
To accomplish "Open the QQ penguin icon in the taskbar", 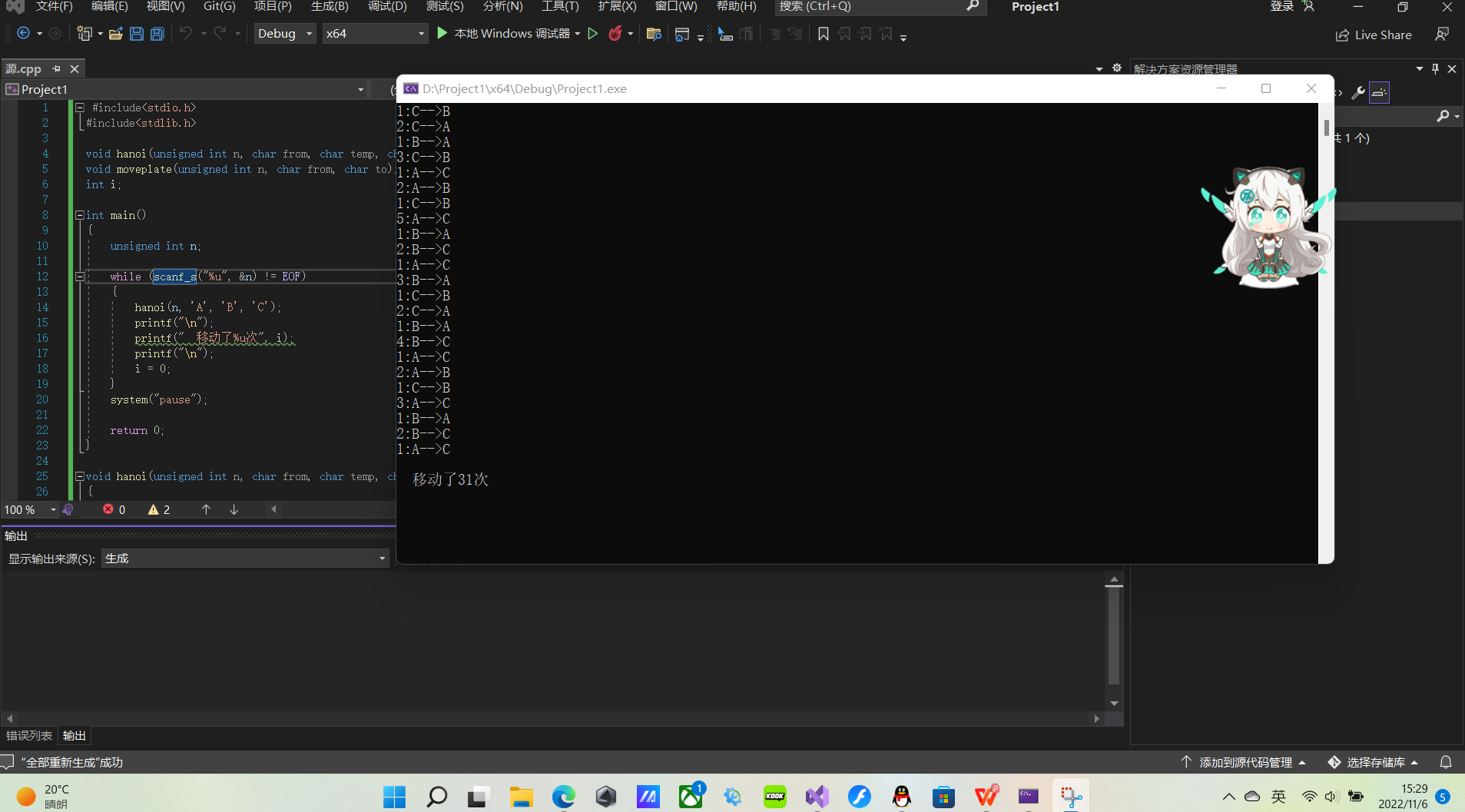I will 902,797.
